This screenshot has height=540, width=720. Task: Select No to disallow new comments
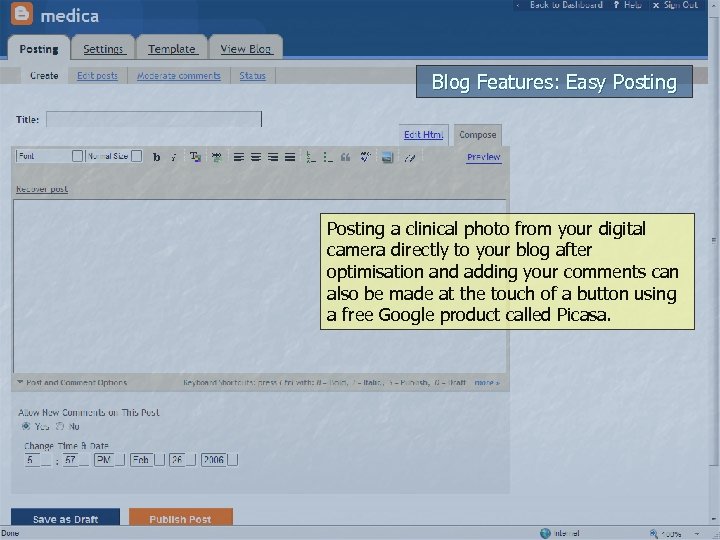[60, 426]
